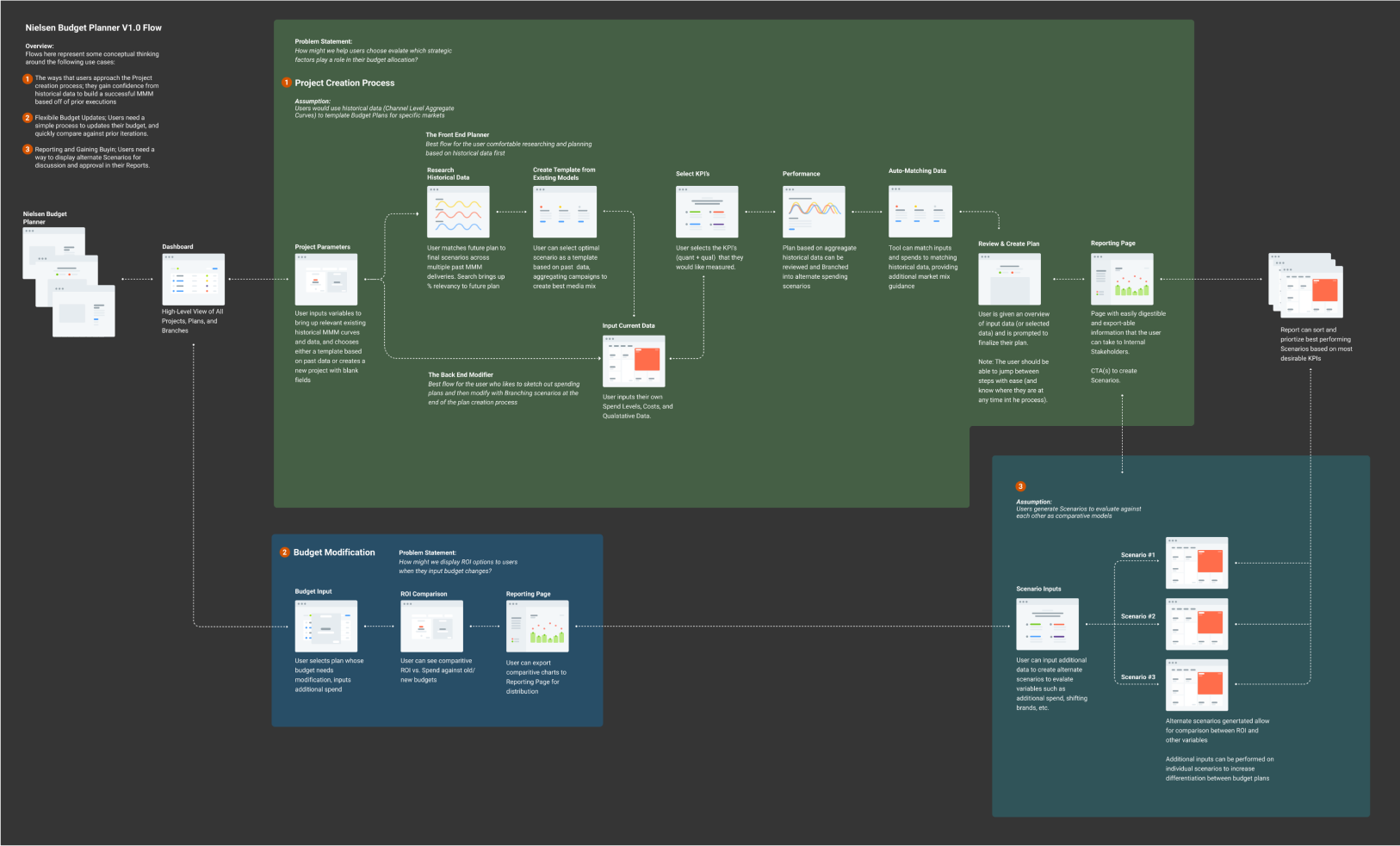This screenshot has width=1400, height=846.
Task: Click text 'Best flow for the user comfortable researching'
Action: 509,148
